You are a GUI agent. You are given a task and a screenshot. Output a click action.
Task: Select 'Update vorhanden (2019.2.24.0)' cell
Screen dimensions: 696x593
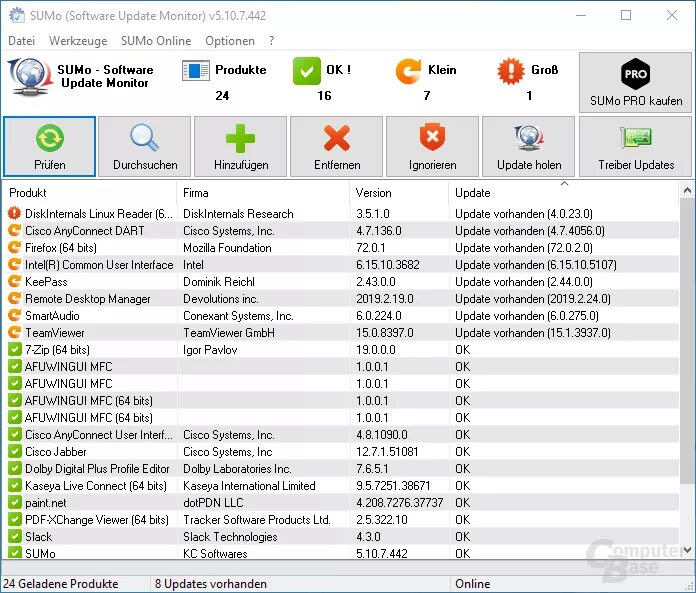coord(533,299)
